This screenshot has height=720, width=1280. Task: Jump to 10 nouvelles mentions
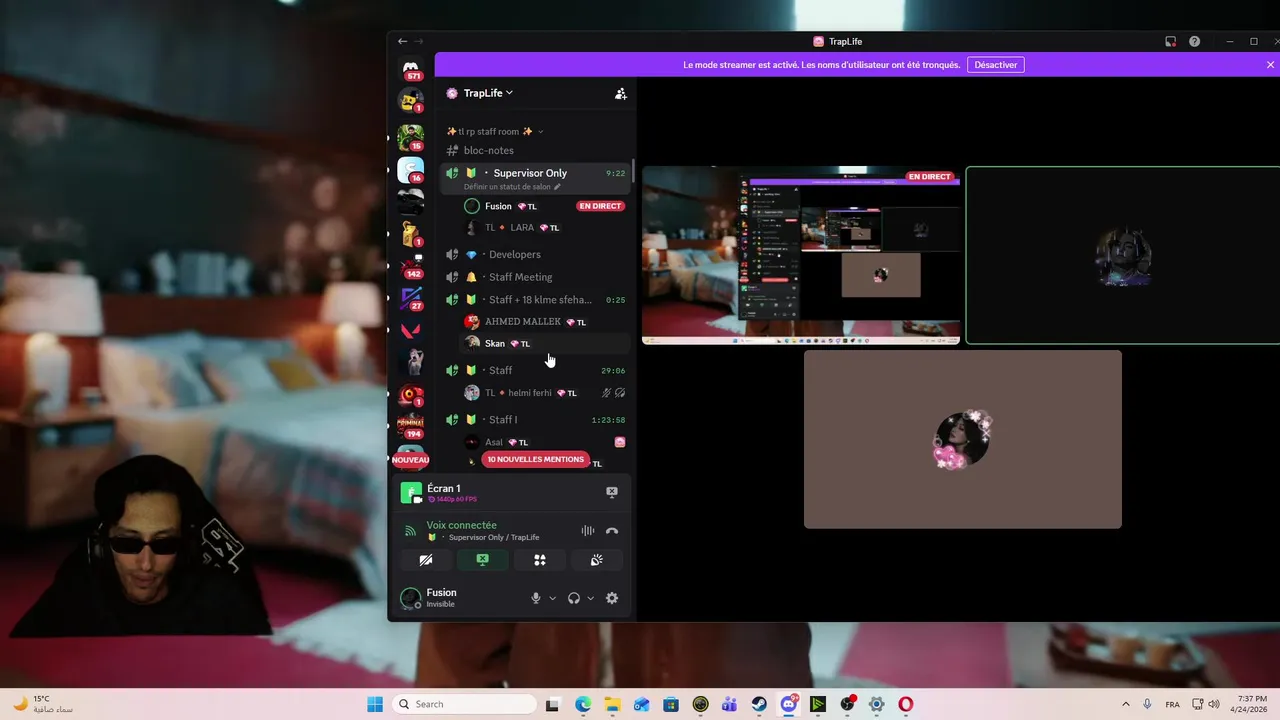point(536,459)
